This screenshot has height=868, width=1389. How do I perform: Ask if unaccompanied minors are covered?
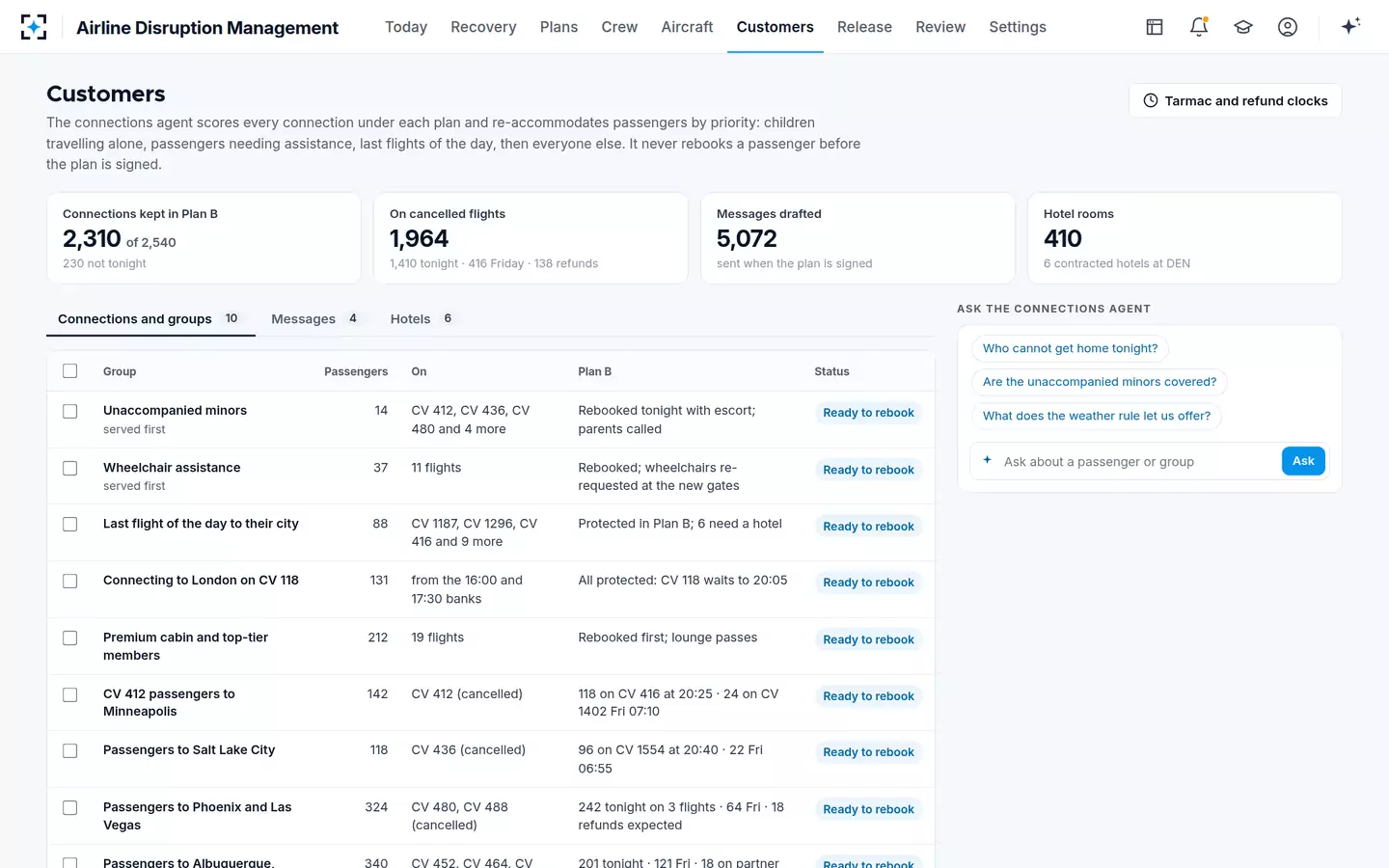[x=1100, y=382]
